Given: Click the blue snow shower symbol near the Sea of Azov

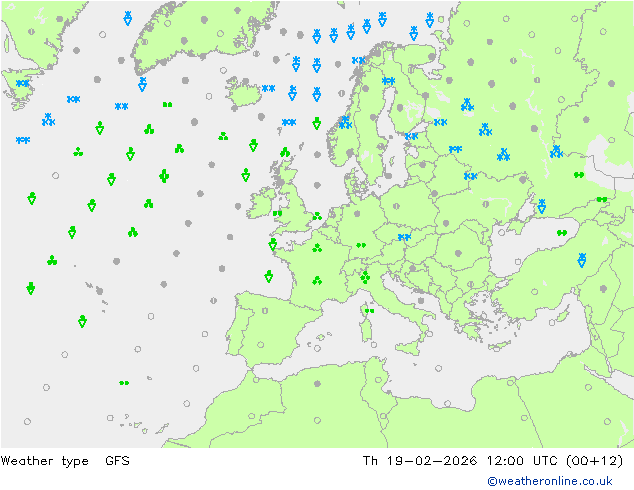Looking at the screenshot, I should point(542,206).
